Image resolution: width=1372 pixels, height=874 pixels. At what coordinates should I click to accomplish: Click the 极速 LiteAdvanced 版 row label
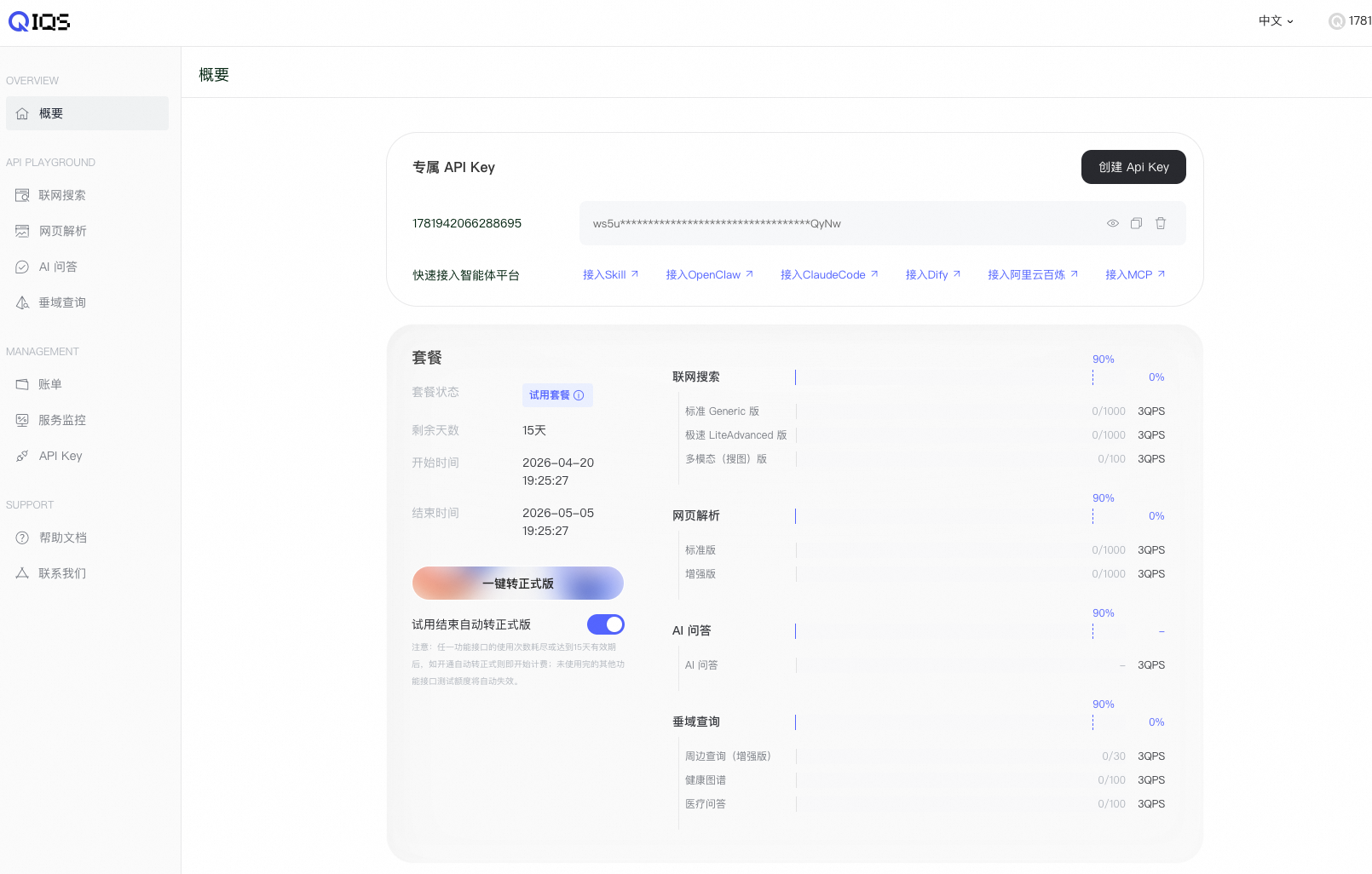coord(736,435)
